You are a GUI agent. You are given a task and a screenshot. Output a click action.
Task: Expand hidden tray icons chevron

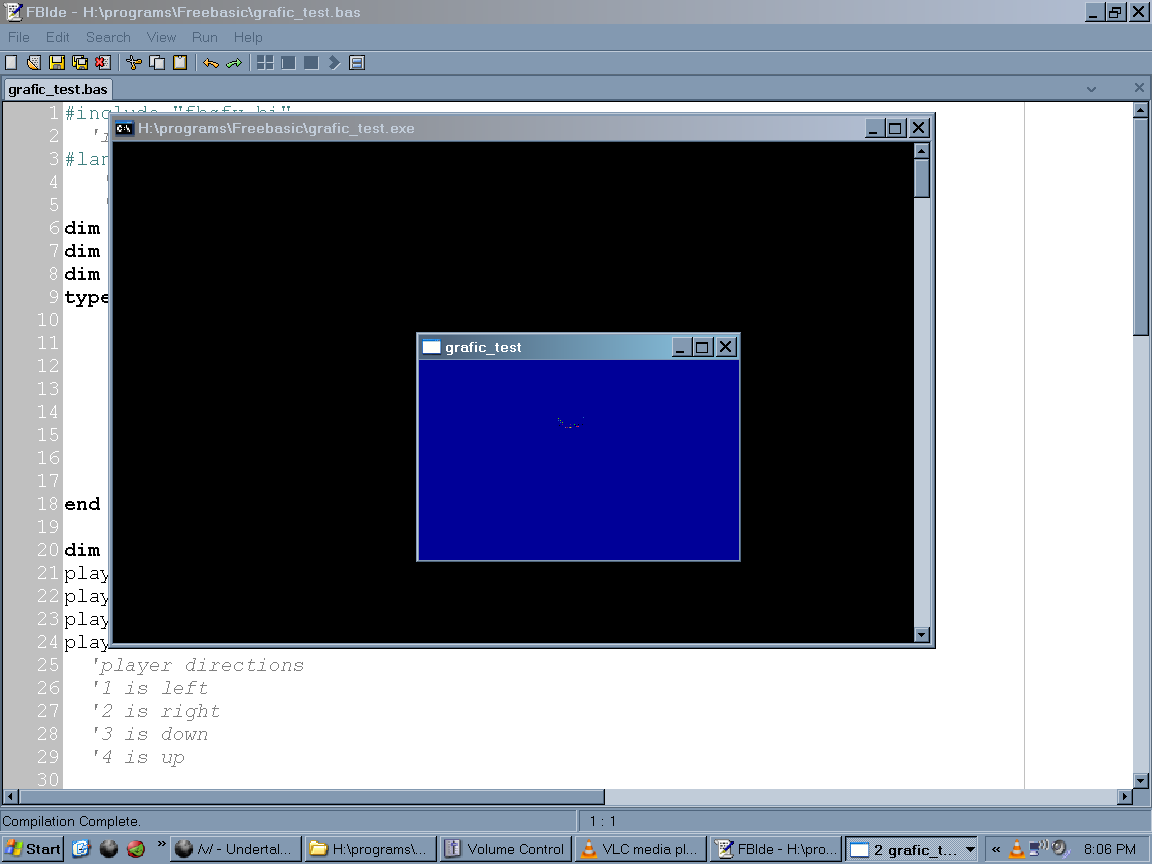click(996, 849)
